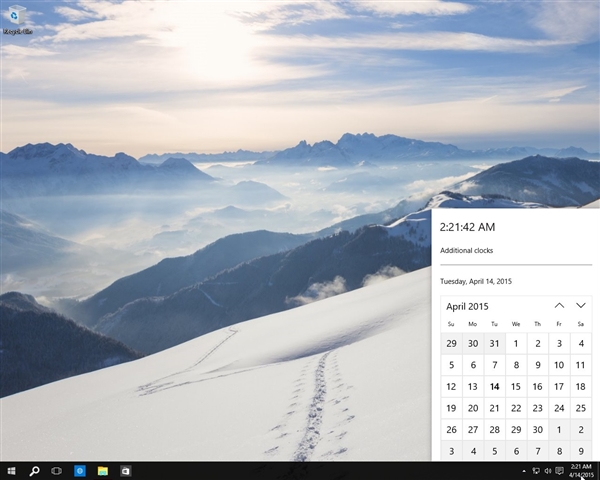Click the 2:21:42 AM time display
This screenshot has height=480, width=600.
point(467,227)
